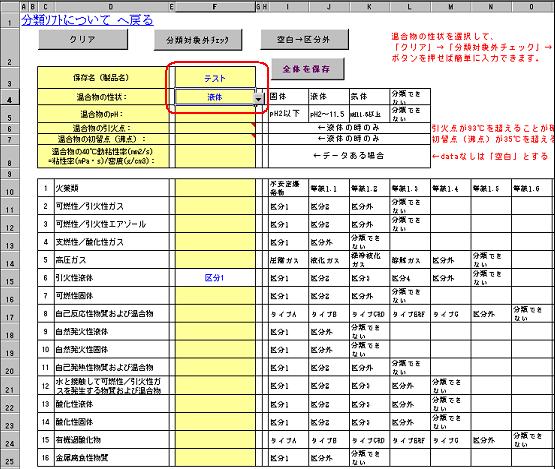
Task: Open the 混合物の性状 dropdown arrow
Action: (x=259, y=99)
